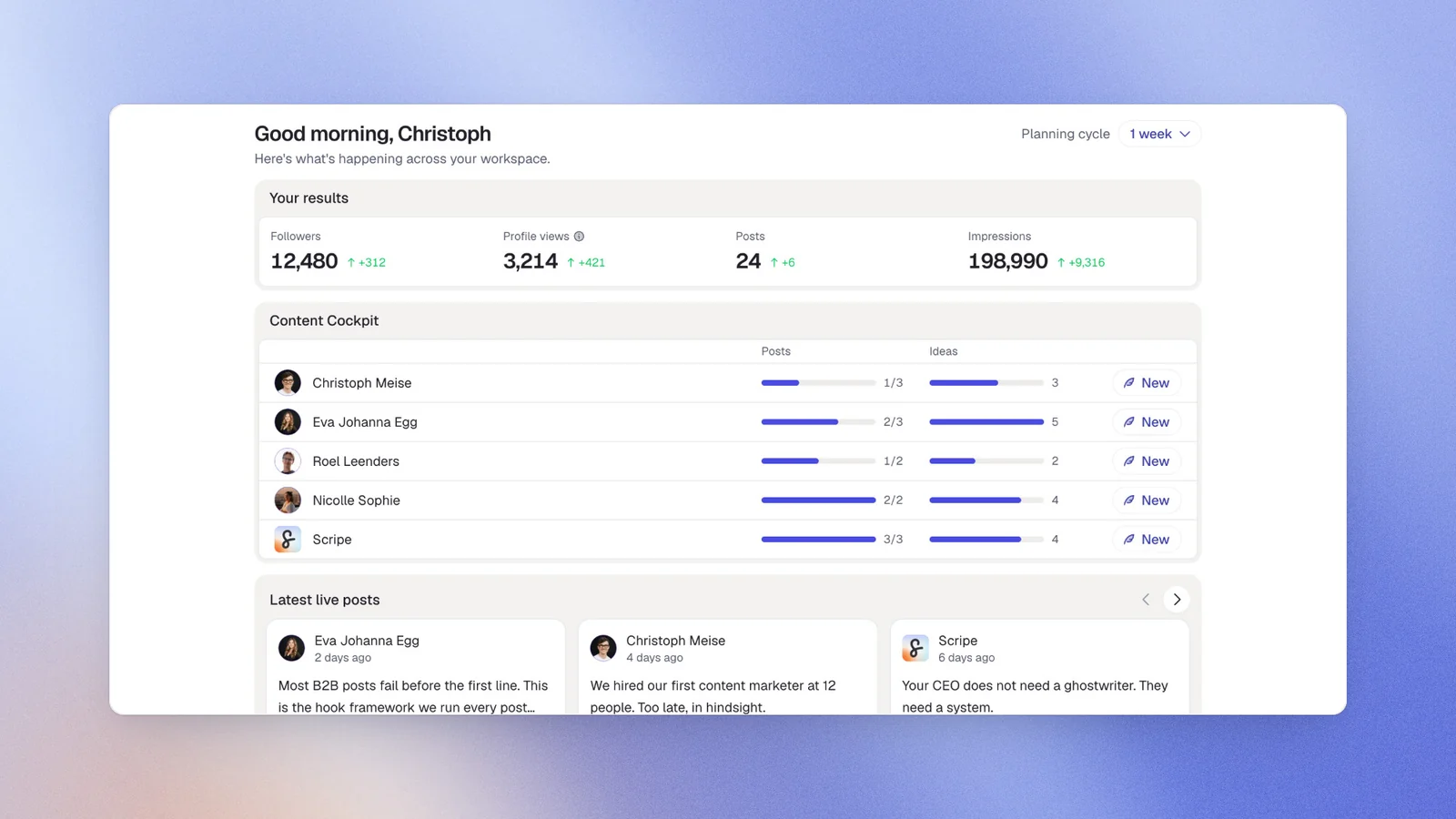Click Christoph Meise's ideas progress bar
Viewport: 1456px width, 819px height.
986,383
